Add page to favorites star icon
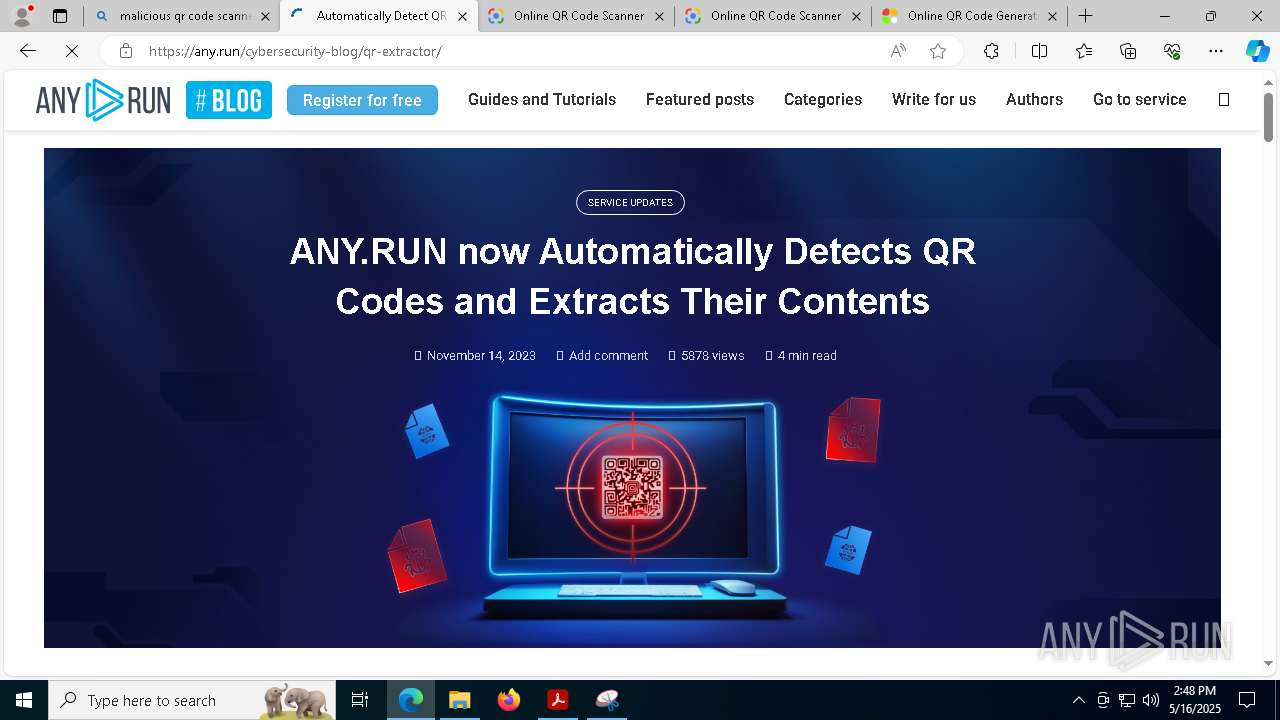This screenshot has height=720, width=1280. pyautogui.click(x=938, y=51)
